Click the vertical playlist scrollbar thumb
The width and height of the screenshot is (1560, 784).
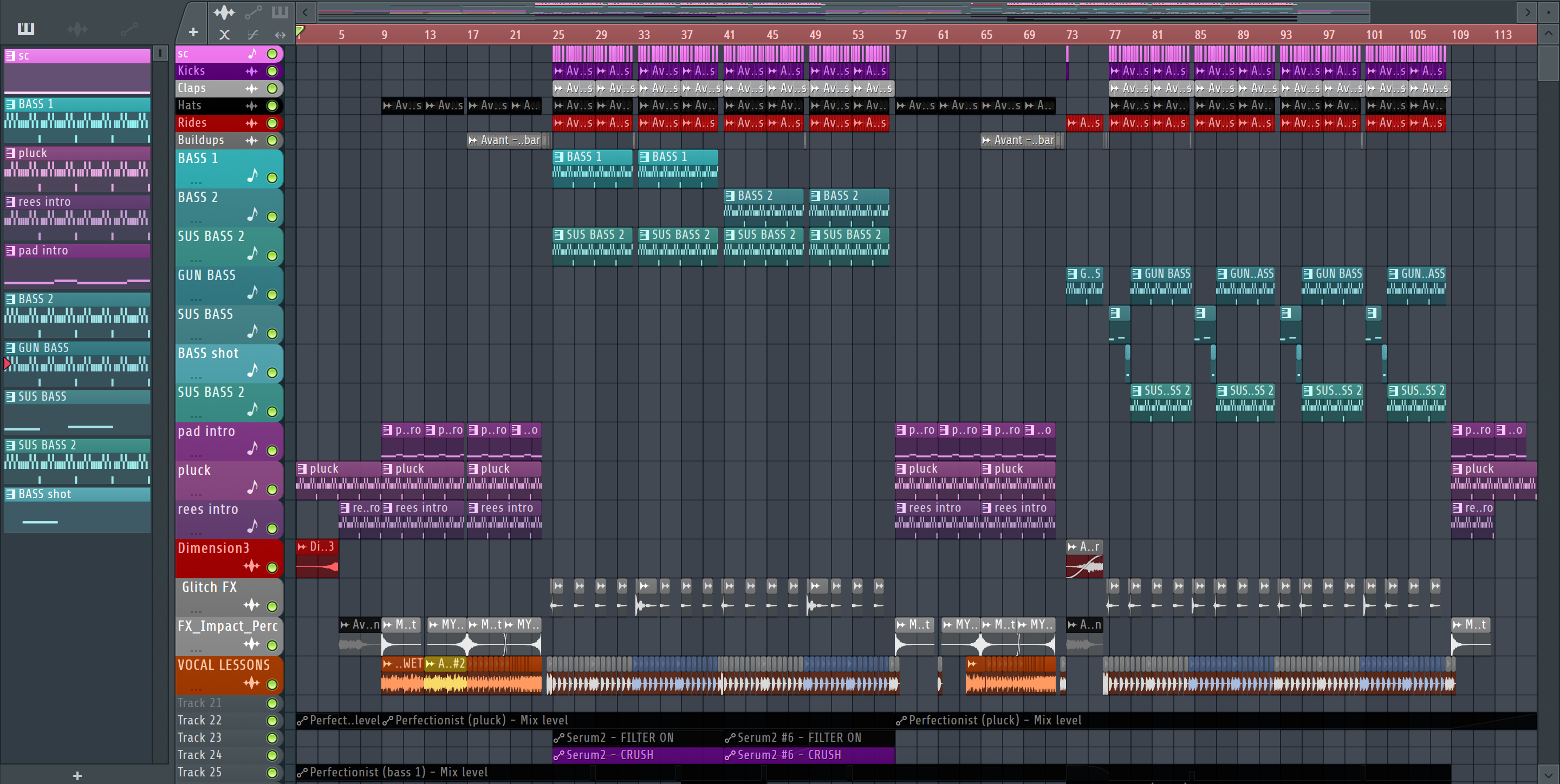[1548, 62]
